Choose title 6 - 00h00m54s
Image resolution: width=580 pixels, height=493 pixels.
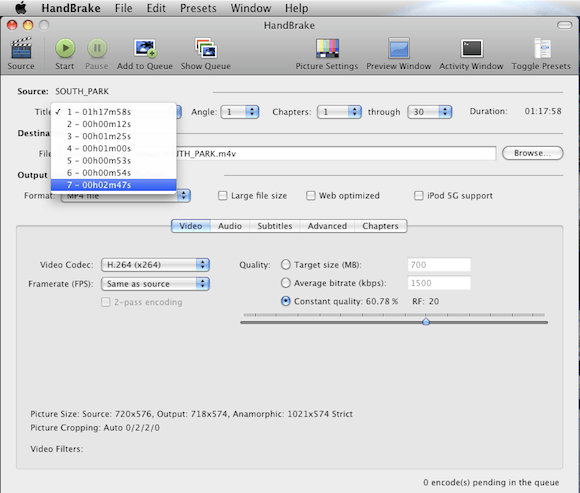pyautogui.click(x=114, y=173)
